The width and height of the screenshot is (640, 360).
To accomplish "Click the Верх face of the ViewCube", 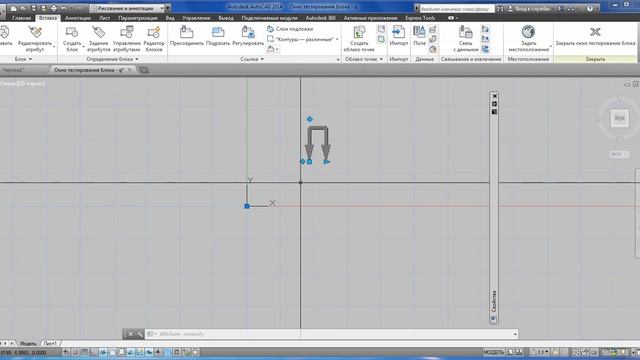I will [x=620, y=118].
